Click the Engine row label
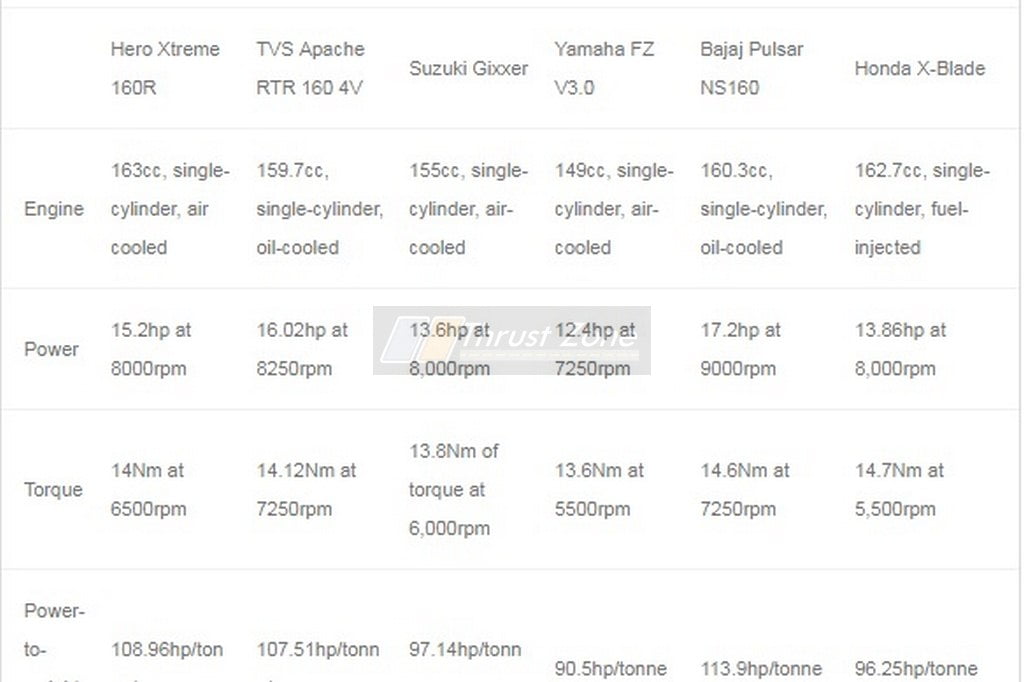The image size is (1024, 682). (54, 208)
